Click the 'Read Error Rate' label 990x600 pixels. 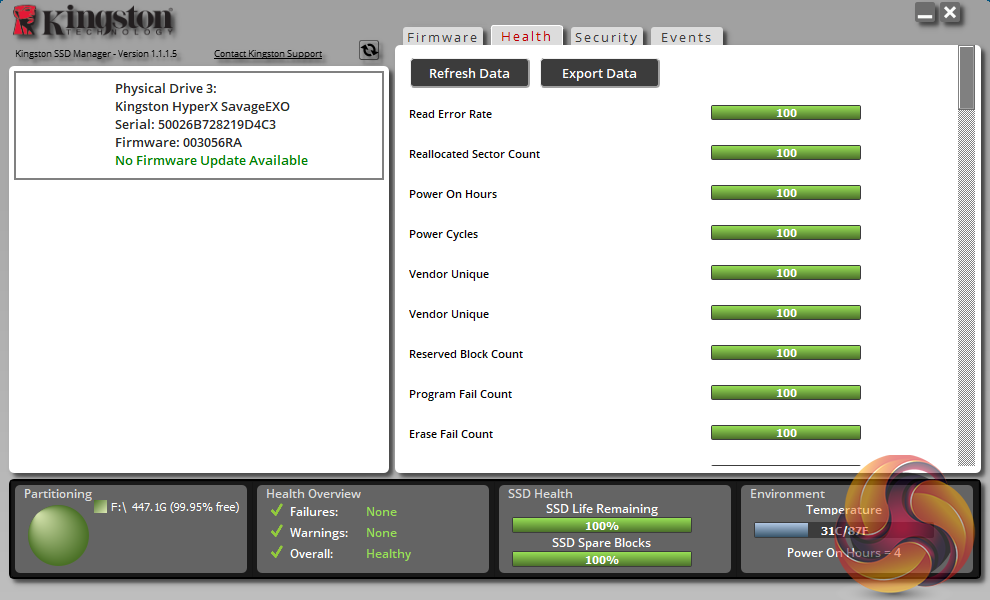(x=450, y=114)
